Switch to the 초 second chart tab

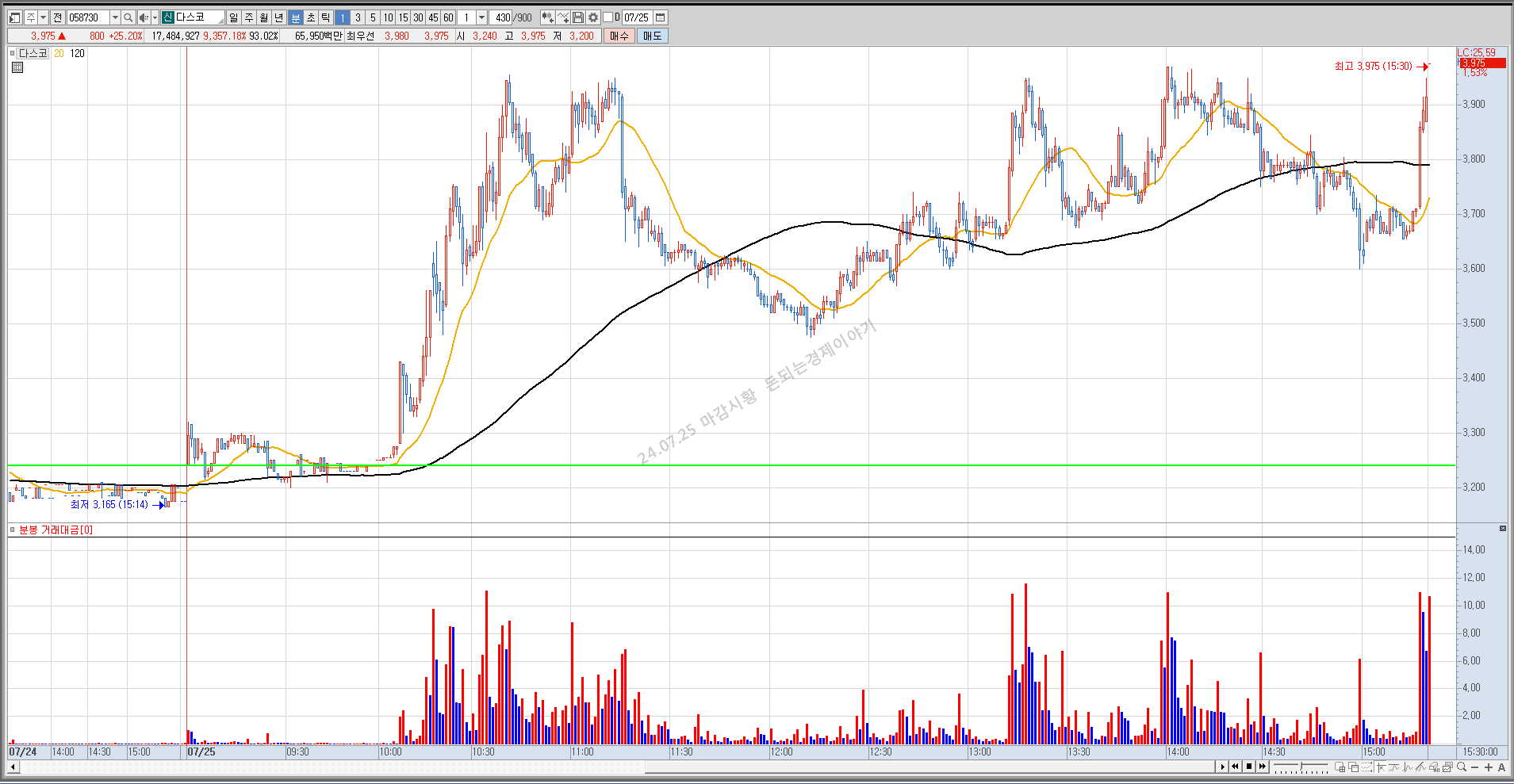[x=310, y=17]
